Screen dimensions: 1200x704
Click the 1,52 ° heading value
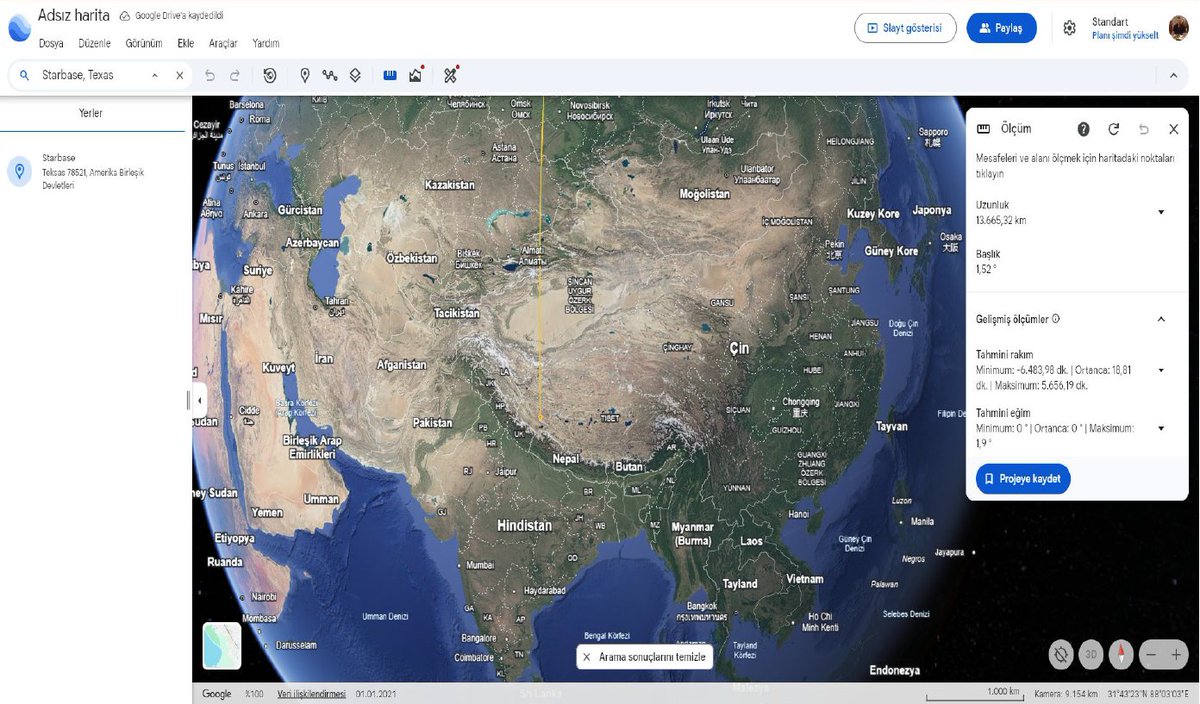pyautogui.click(x=986, y=269)
